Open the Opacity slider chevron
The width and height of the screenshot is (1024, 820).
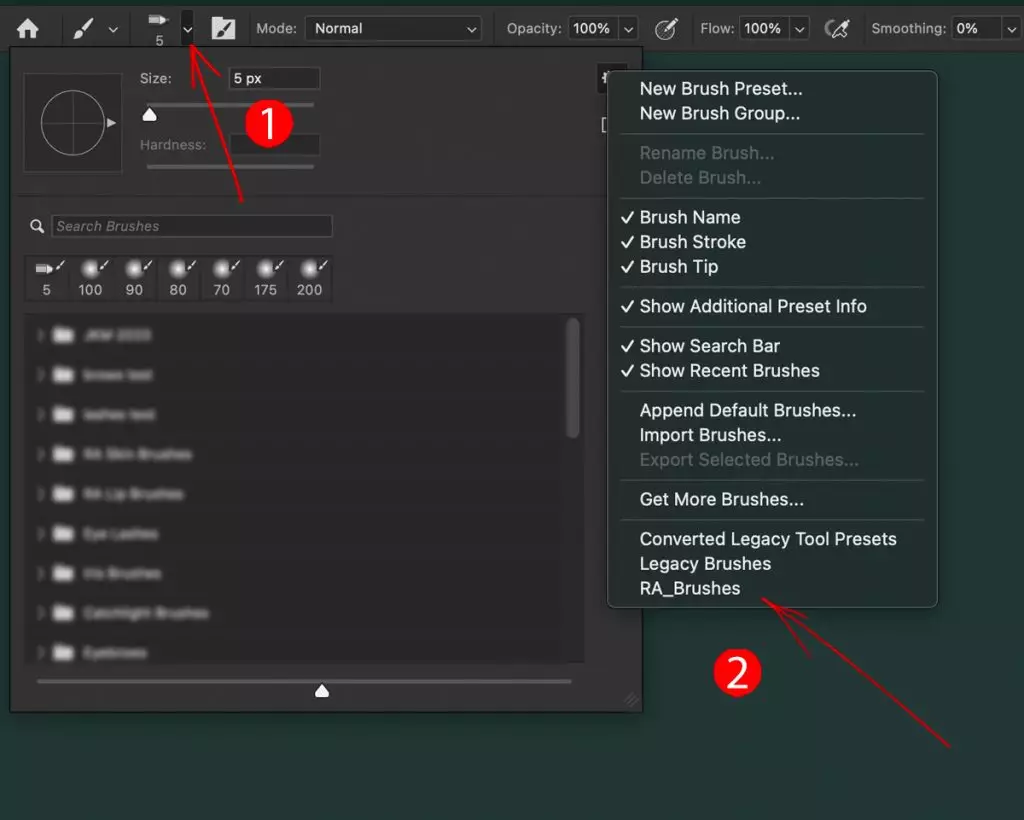(x=628, y=29)
